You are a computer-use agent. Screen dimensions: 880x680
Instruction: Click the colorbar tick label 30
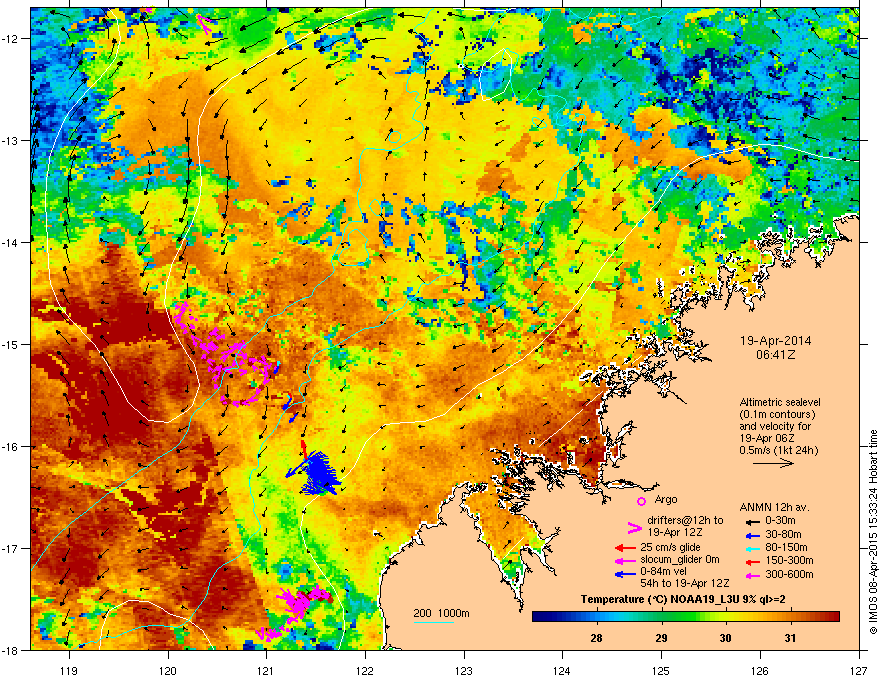coord(726,638)
